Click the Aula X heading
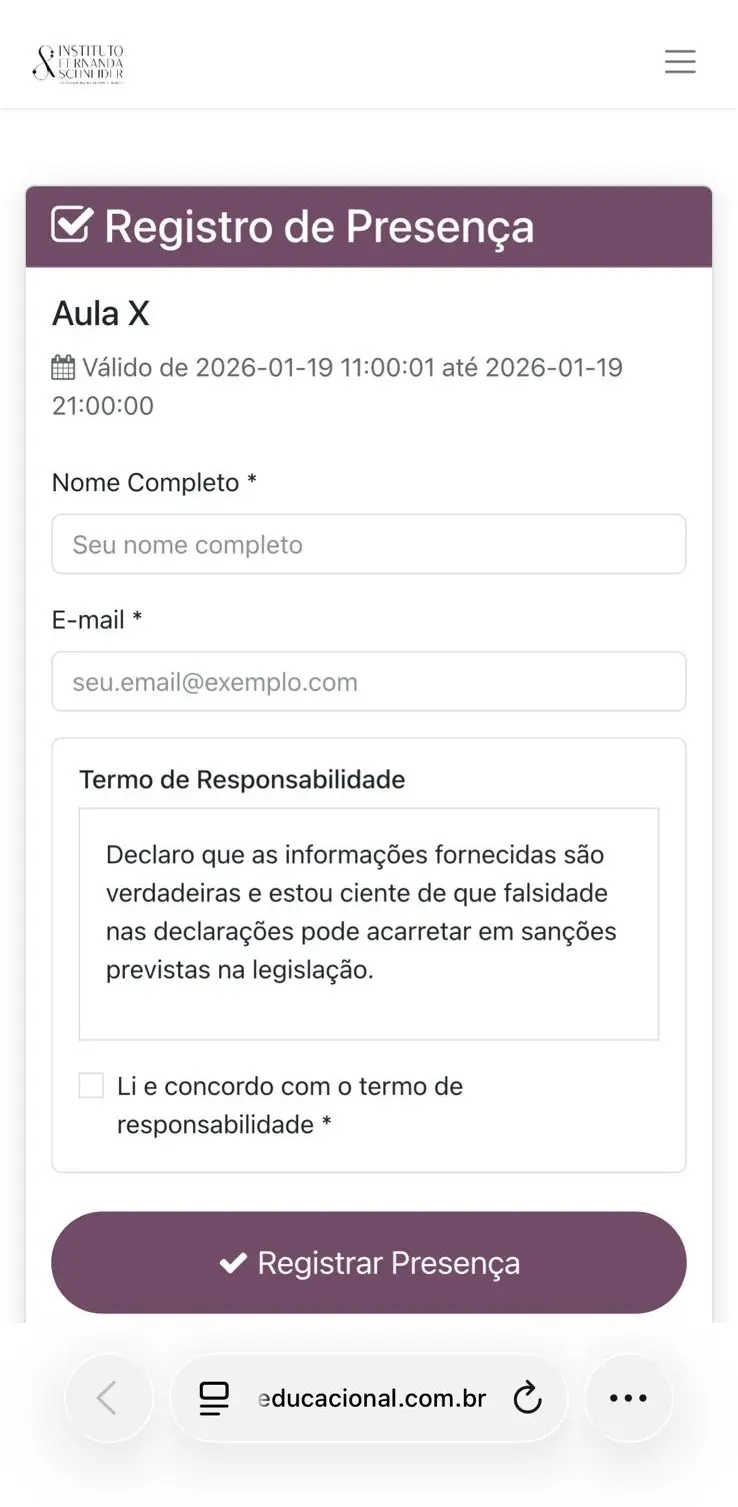The width and height of the screenshot is (738, 1507). (101, 314)
